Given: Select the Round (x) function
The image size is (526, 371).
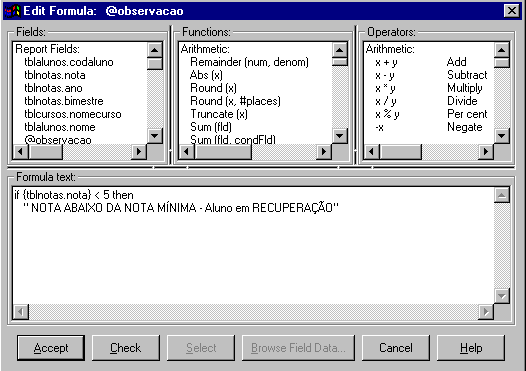Looking at the screenshot, I should 213,88.
